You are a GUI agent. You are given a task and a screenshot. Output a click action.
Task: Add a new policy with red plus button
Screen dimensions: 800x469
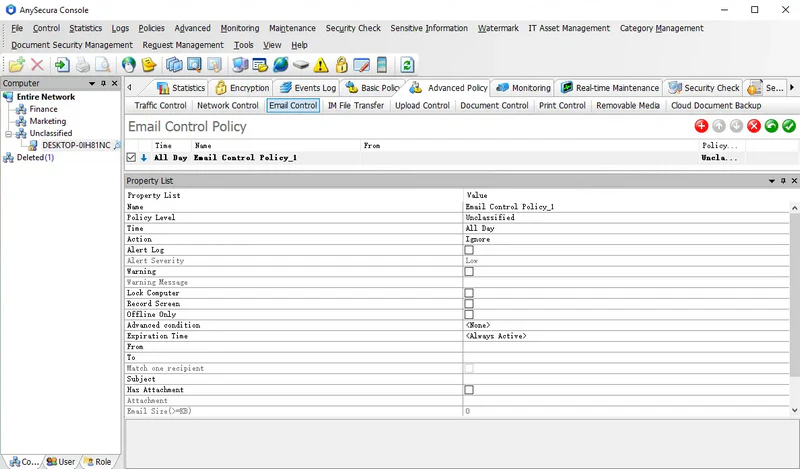(x=701, y=126)
